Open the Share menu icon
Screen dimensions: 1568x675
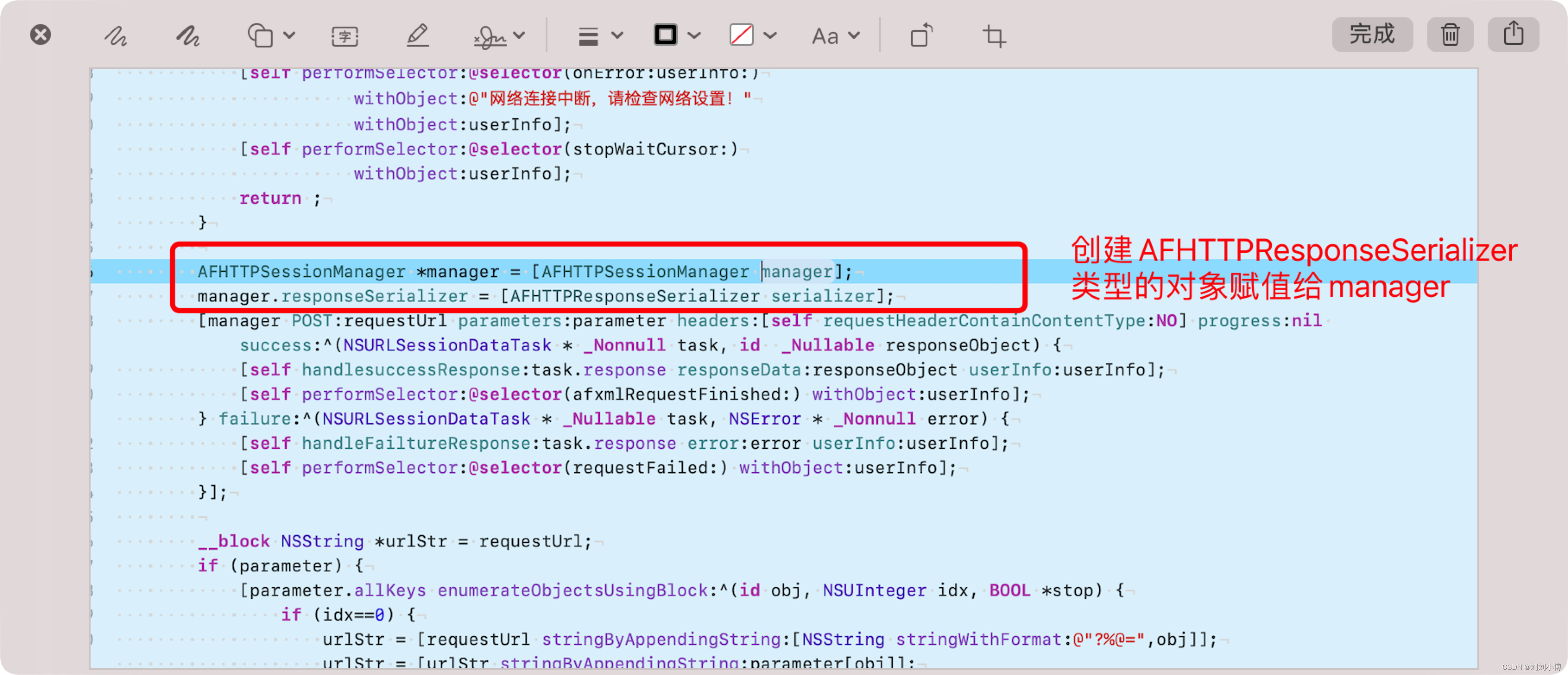[x=1513, y=34]
